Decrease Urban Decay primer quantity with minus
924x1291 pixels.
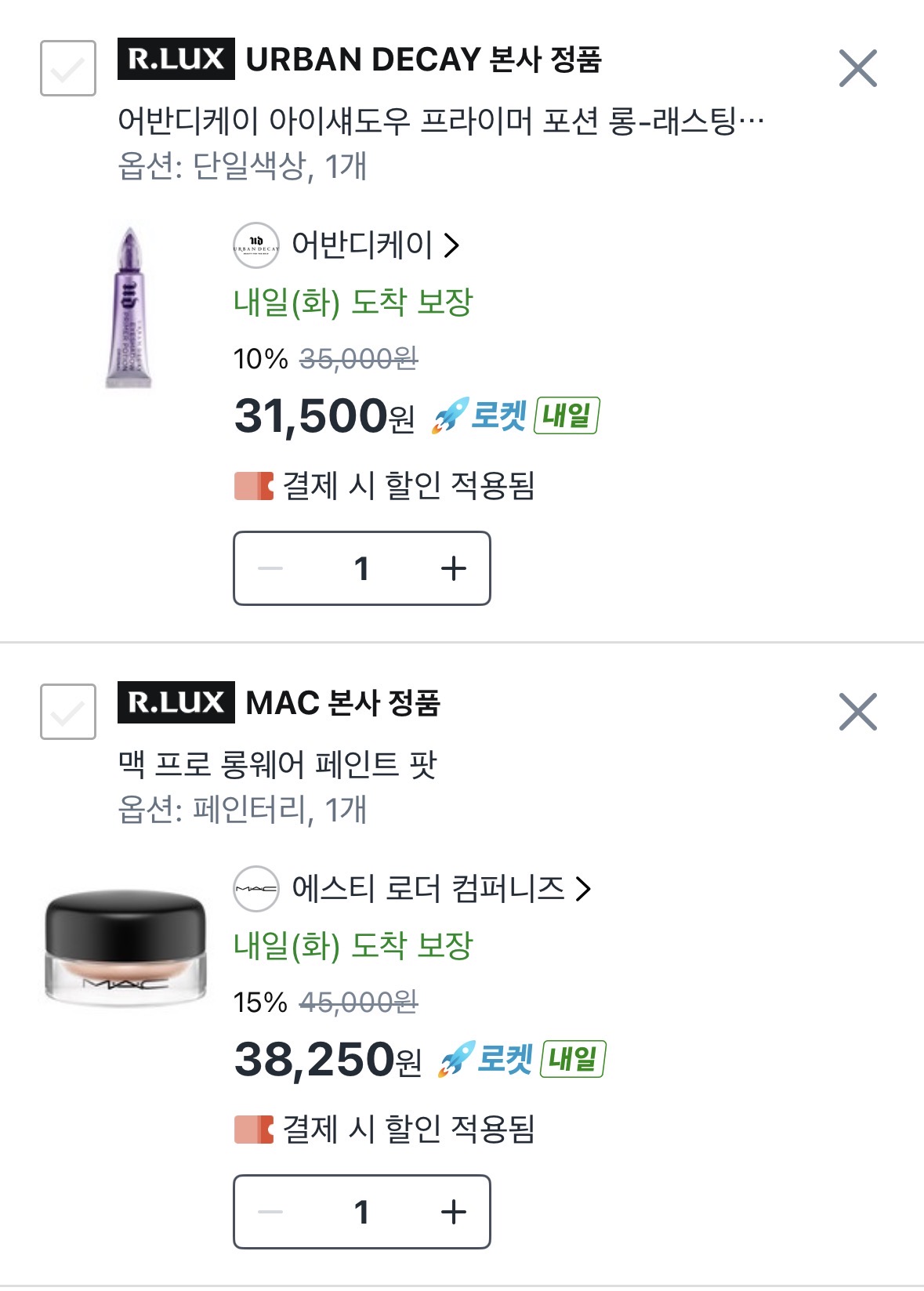(270, 568)
